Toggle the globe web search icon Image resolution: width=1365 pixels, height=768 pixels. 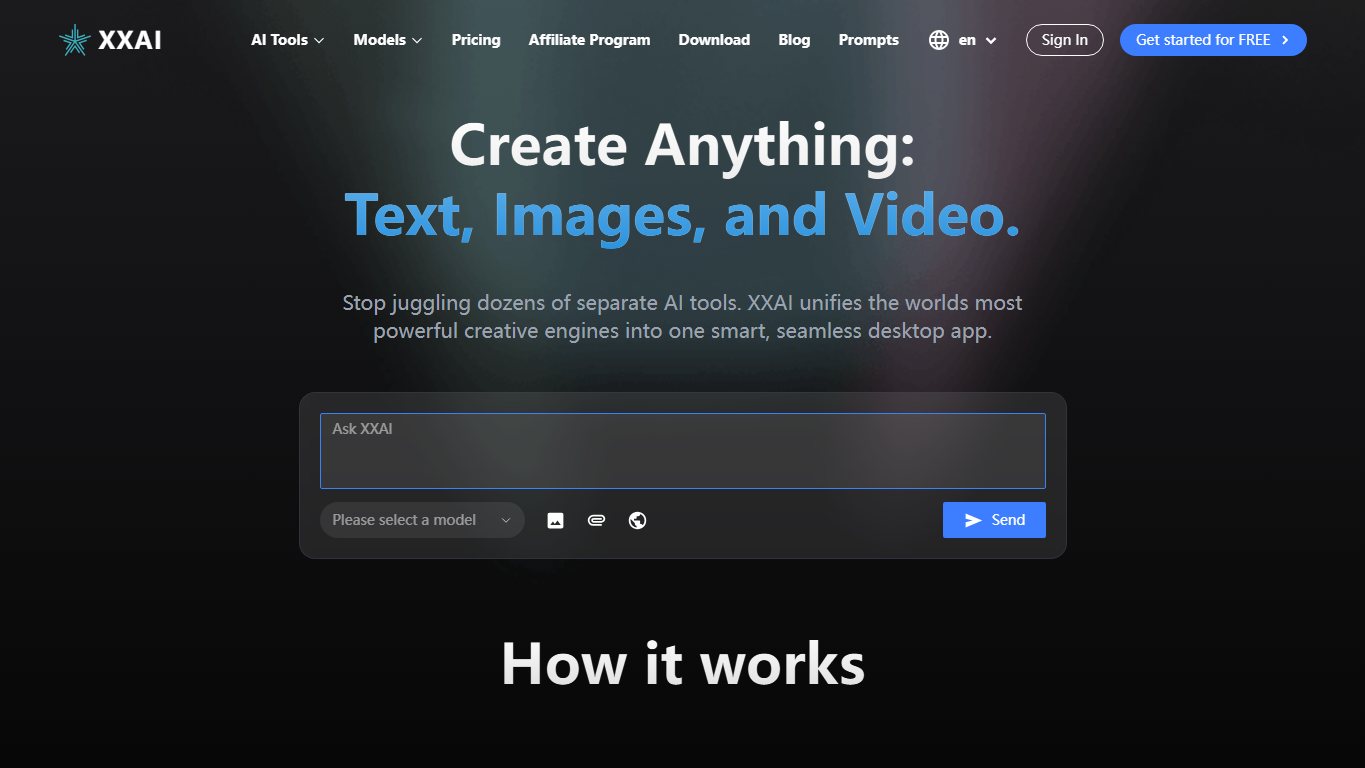pos(638,520)
